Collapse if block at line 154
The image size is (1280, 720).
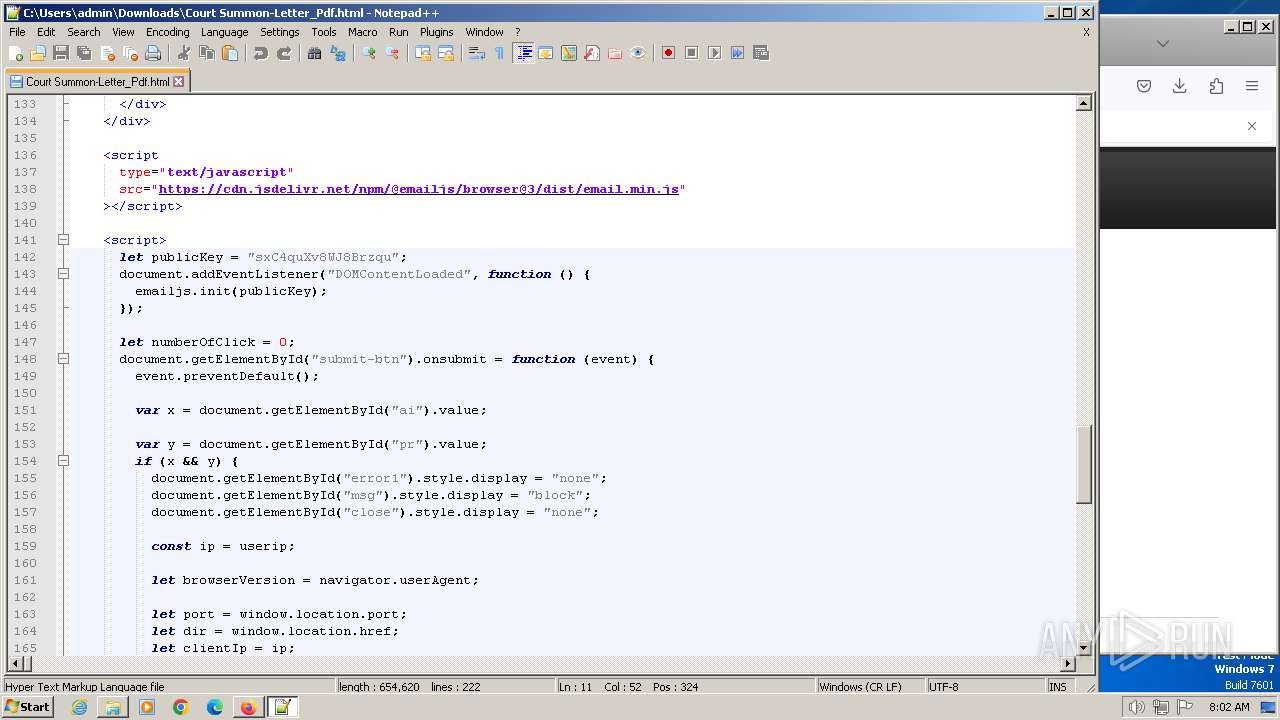(x=63, y=461)
